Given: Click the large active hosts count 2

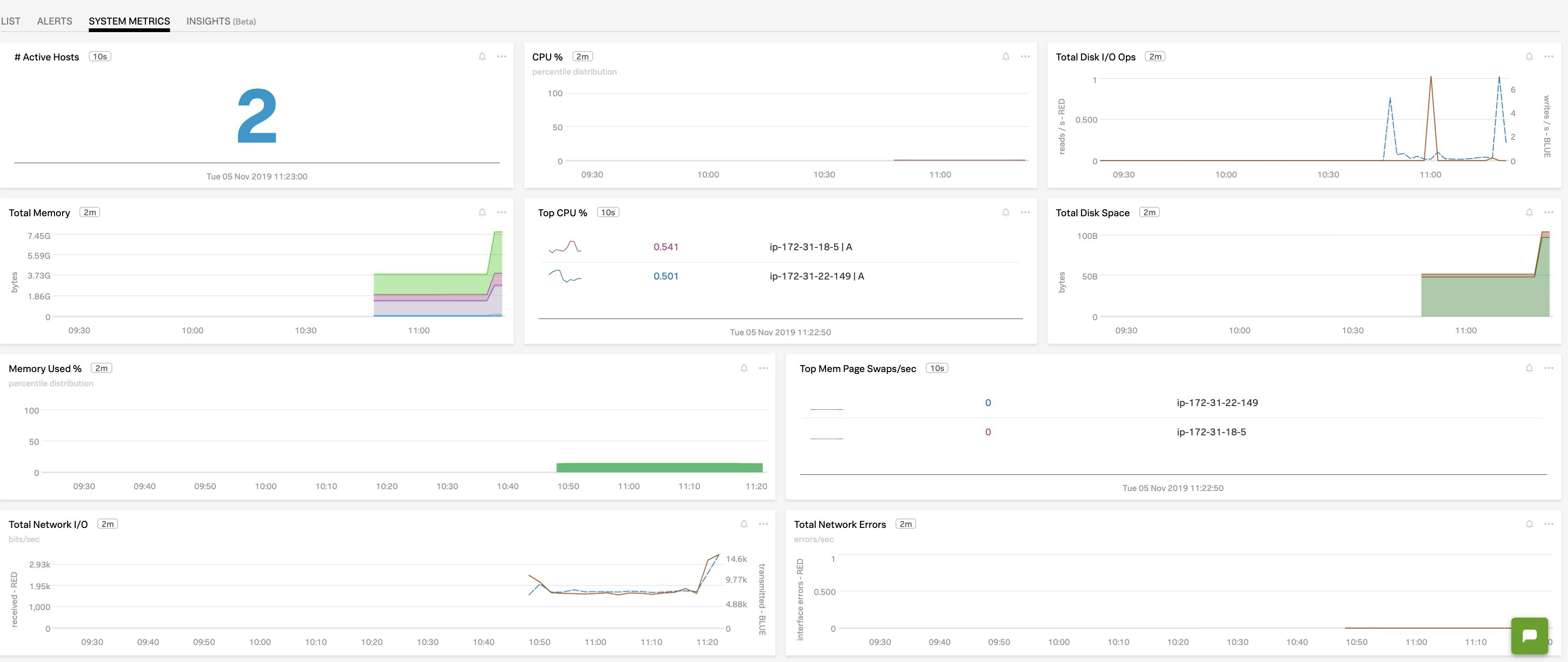Looking at the screenshot, I should (257, 116).
